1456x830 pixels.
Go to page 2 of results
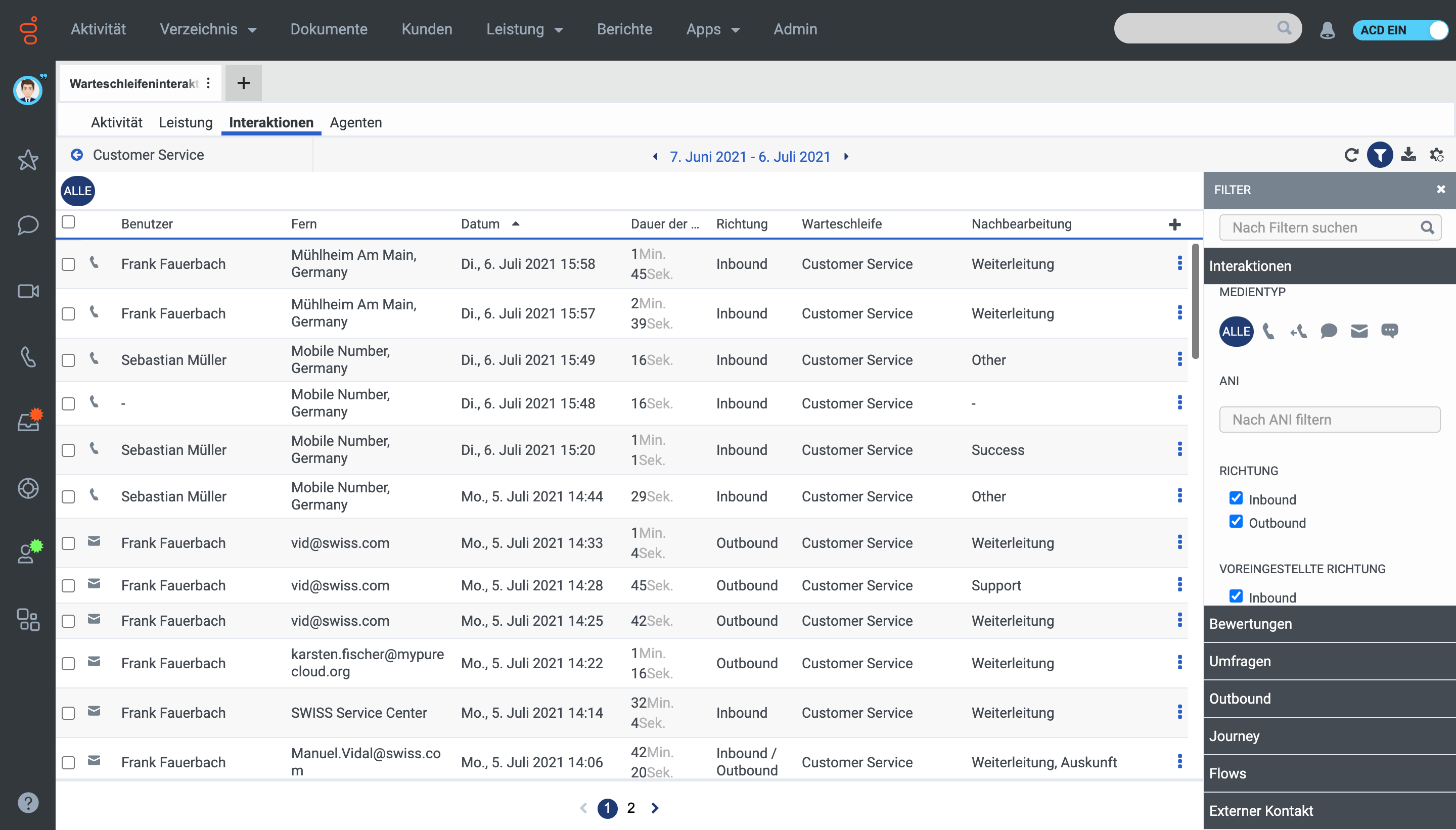[x=631, y=808]
